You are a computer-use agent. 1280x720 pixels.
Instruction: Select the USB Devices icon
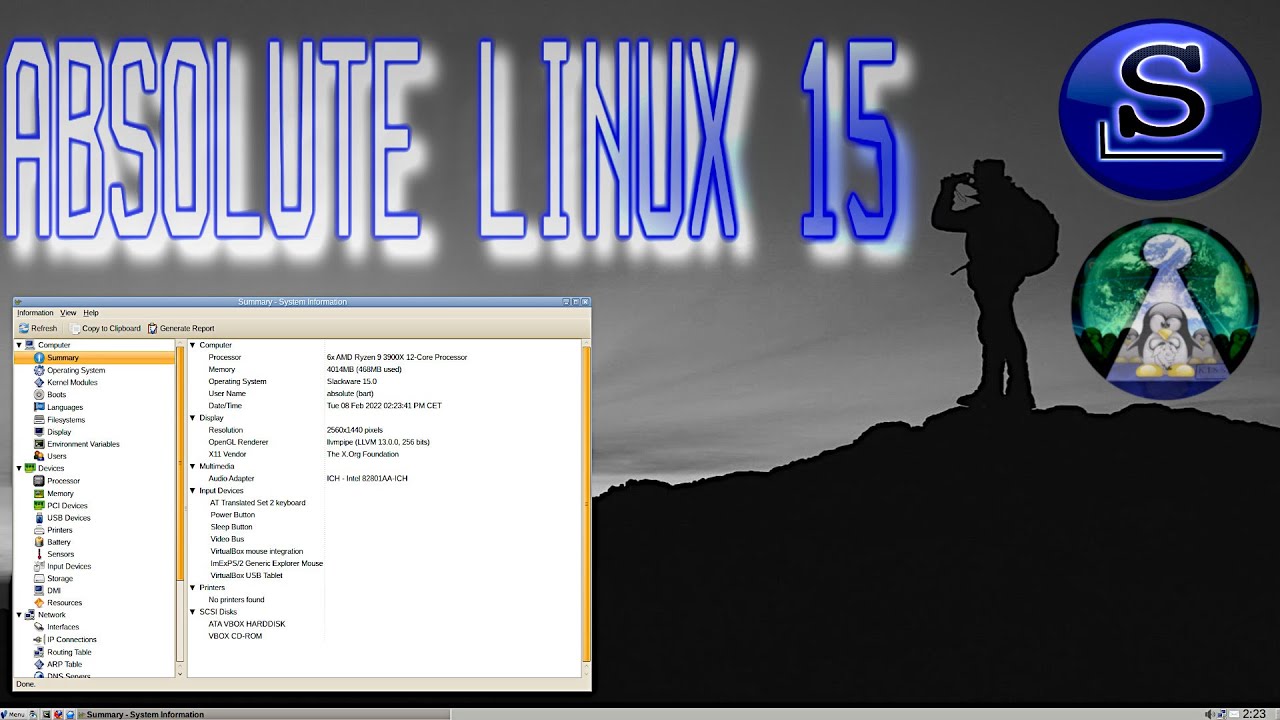point(39,518)
